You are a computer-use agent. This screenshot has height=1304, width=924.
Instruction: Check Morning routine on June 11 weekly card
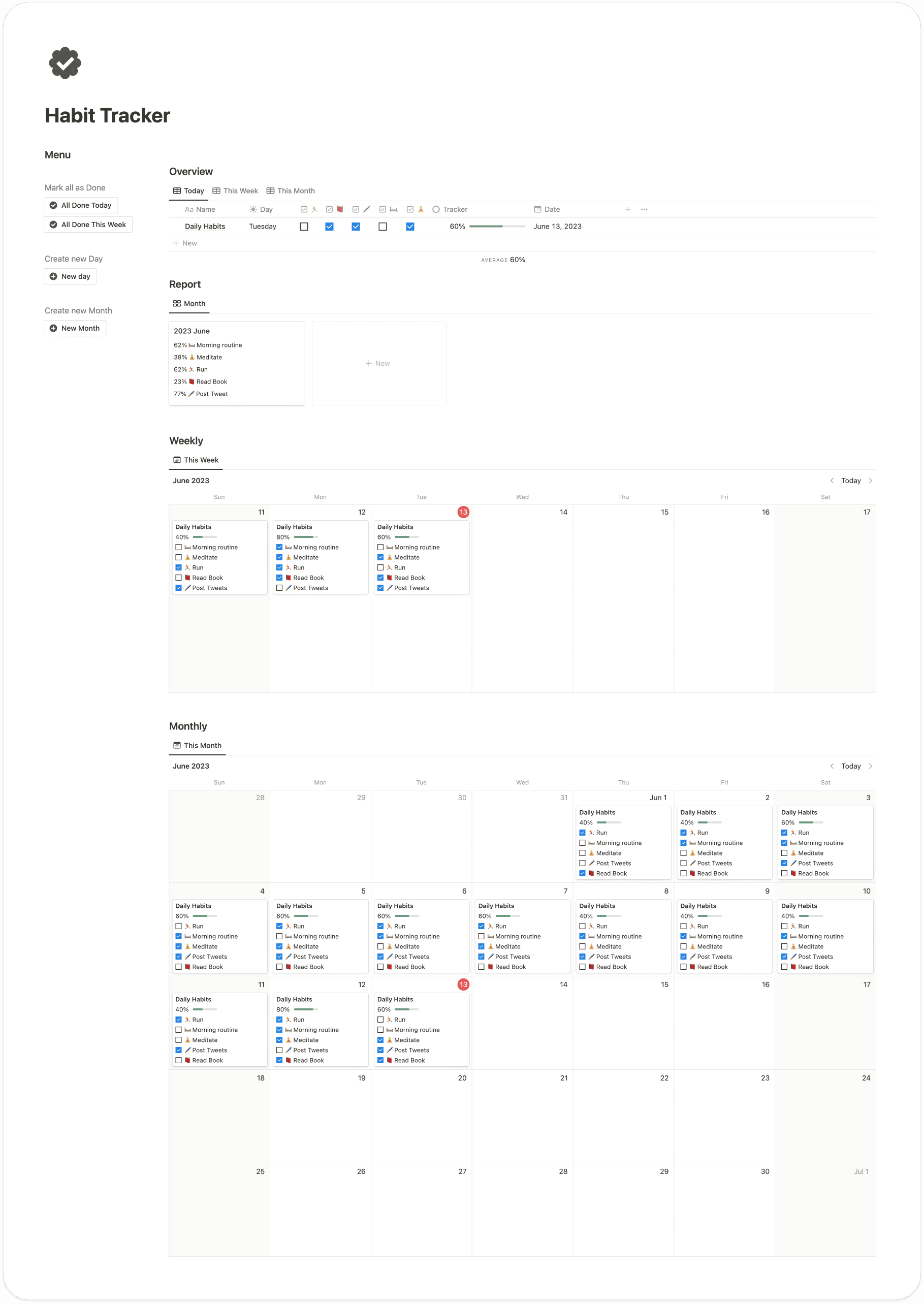pyautogui.click(x=179, y=547)
